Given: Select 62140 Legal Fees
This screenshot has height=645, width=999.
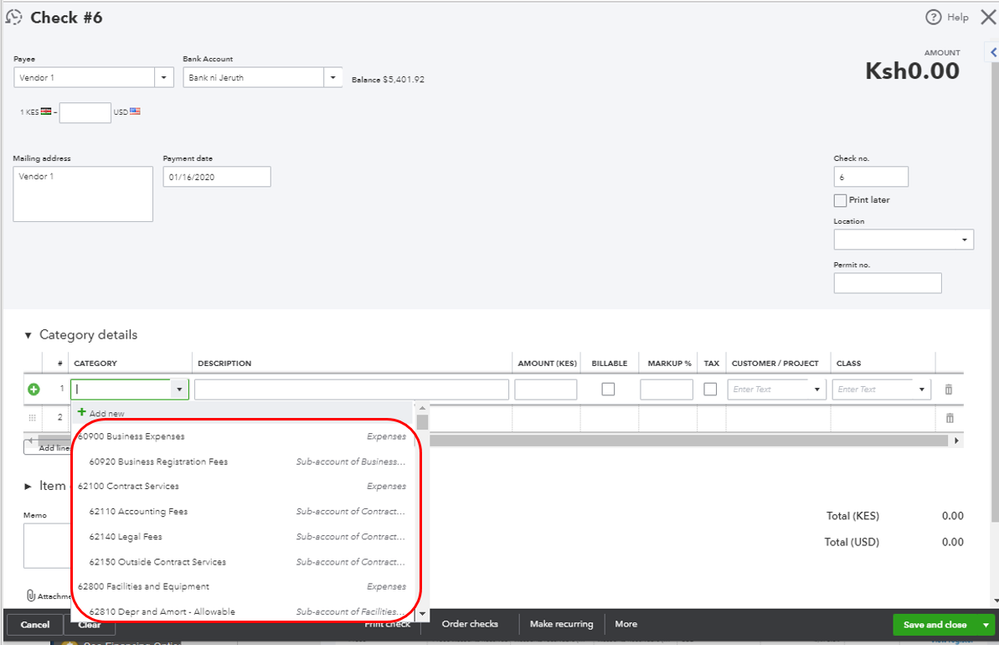Looking at the screenshot, I should tap(242, 537).
